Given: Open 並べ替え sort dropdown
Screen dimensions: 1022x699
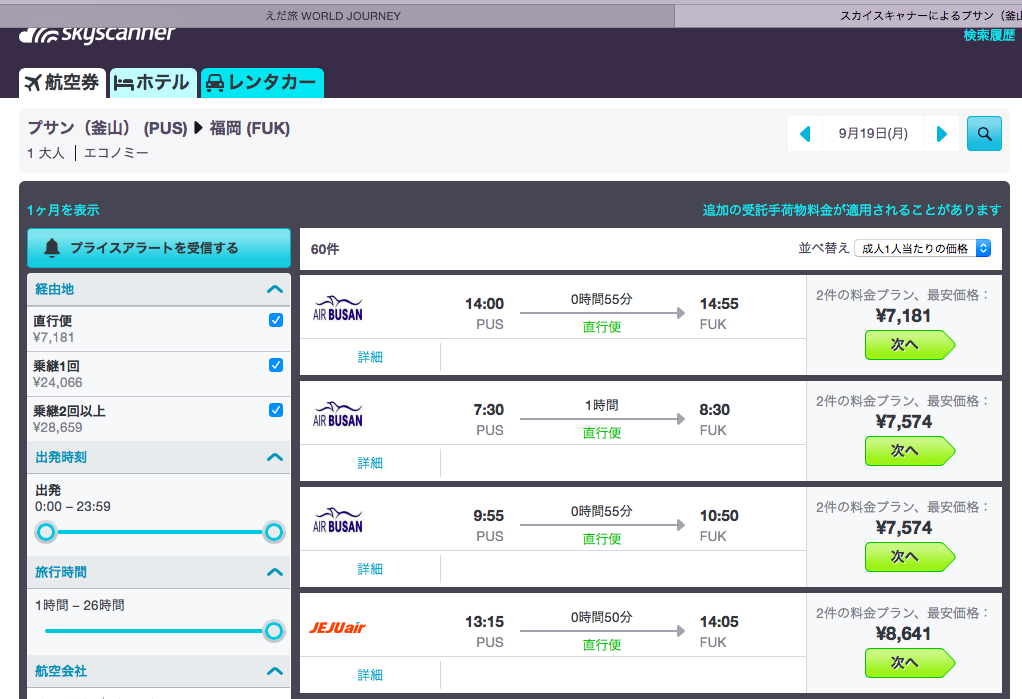Looking at the screenshot, I should [922, 248].
